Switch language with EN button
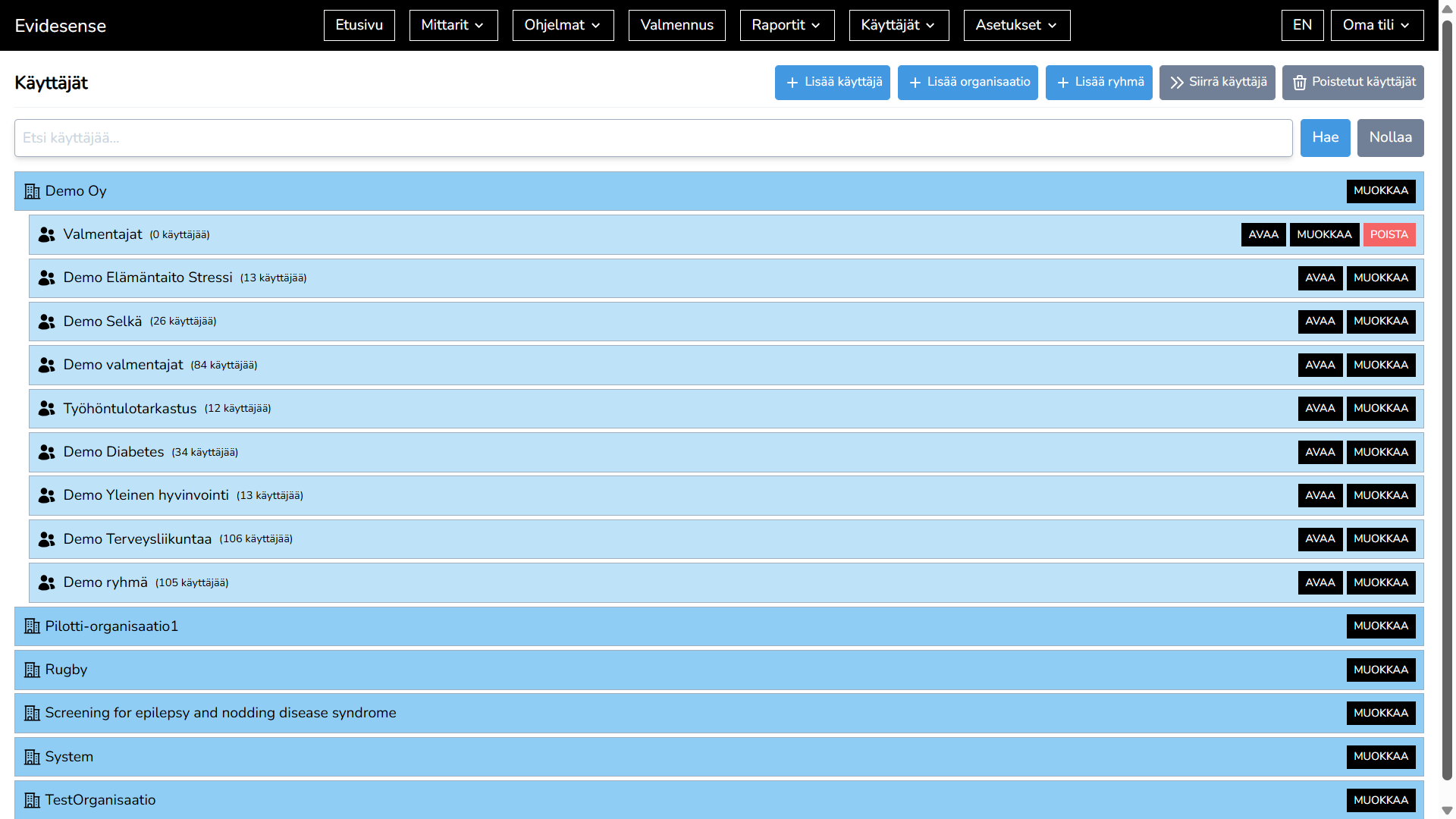 pyautogui.click(x=1302, y=25)
